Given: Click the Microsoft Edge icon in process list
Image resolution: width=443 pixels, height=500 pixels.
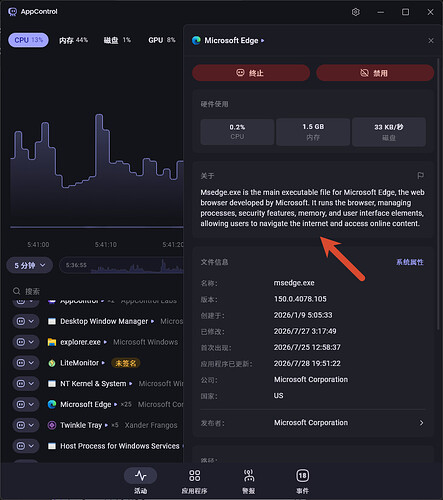Looking at the screenshot, I should click(x=52, y=404).
